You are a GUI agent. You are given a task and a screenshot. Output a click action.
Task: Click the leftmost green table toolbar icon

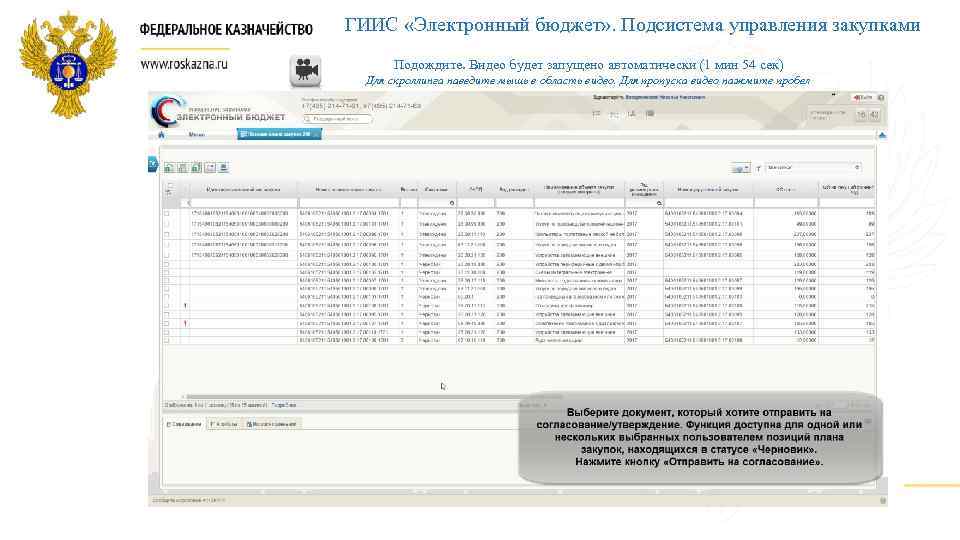coord(169,168)
